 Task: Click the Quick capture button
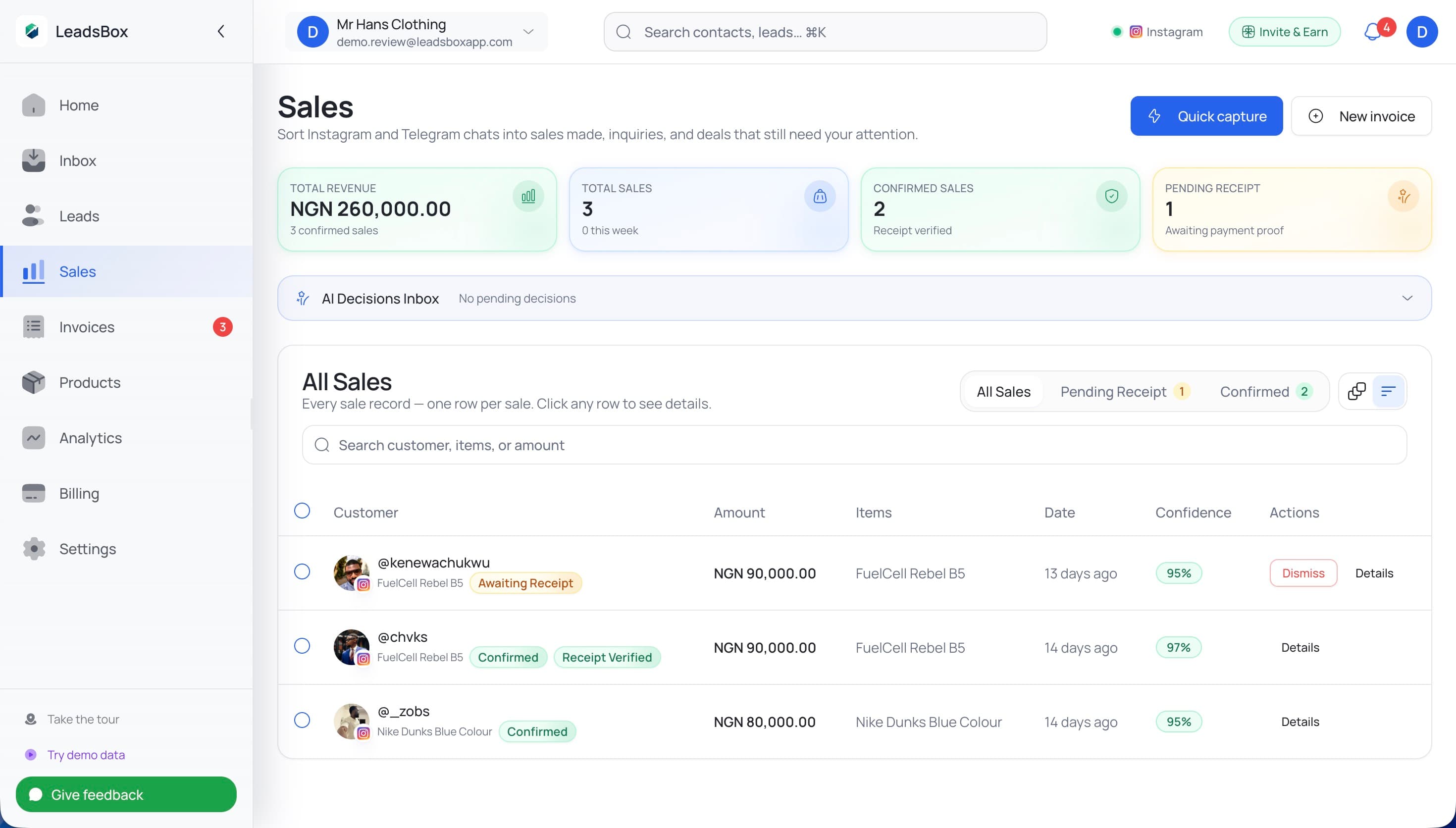coord(1206,116)
